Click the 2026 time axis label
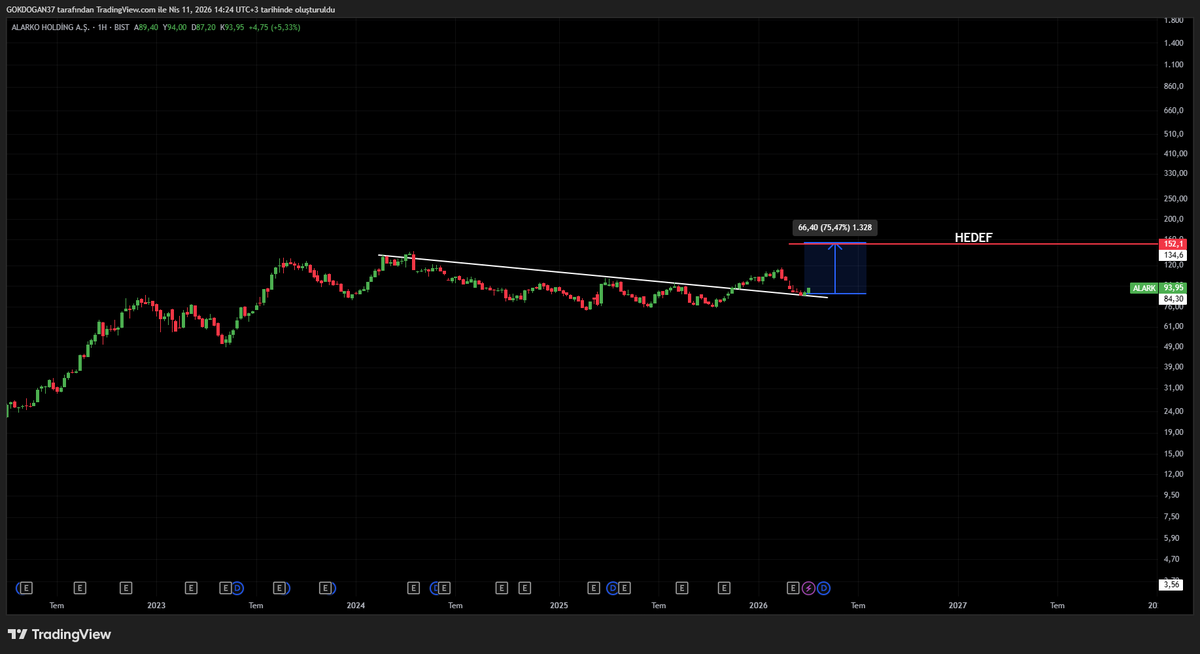 point(758,605)
